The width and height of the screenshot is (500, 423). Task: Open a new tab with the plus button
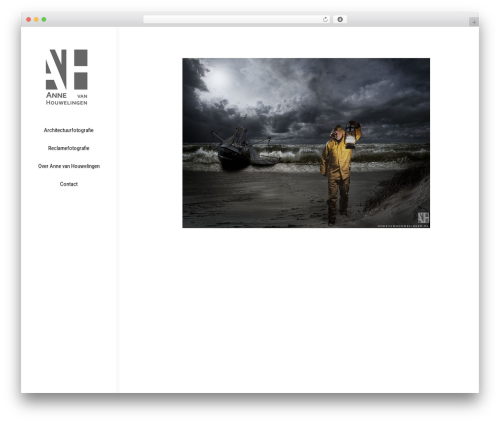coord(474,22)
